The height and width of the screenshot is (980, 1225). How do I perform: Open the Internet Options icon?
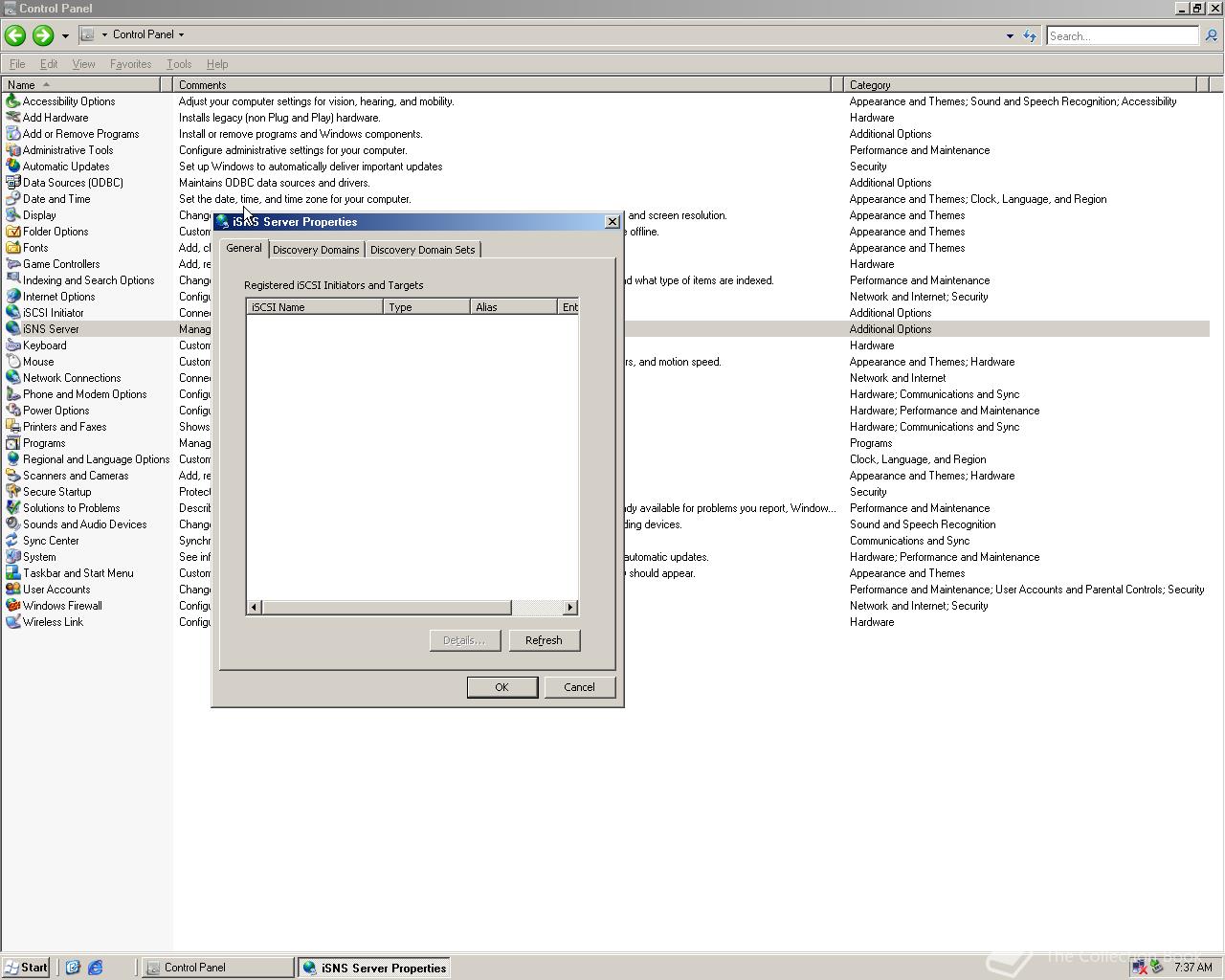click(13, 297)
